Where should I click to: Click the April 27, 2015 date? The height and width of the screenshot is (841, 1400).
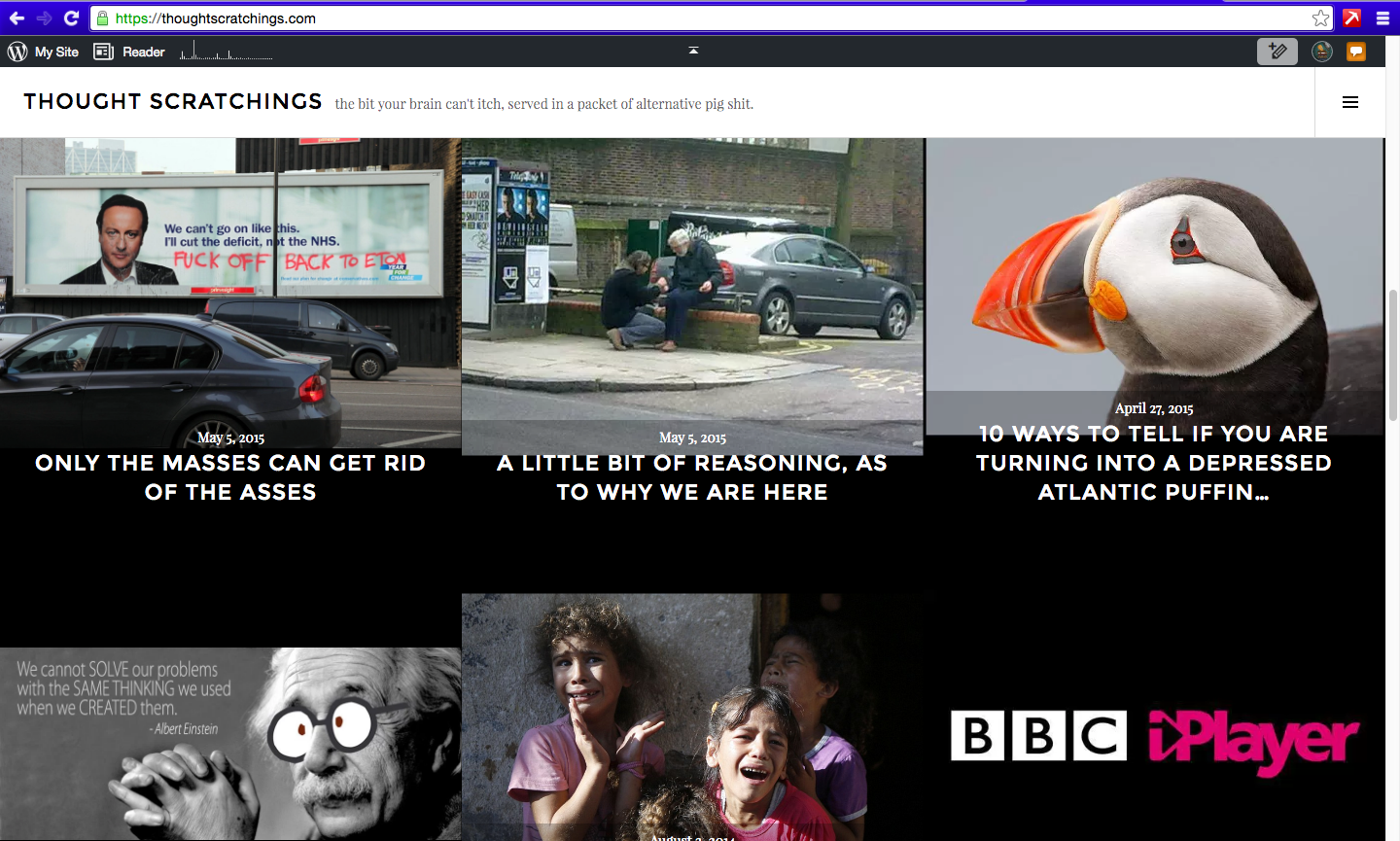[1154, 408]
